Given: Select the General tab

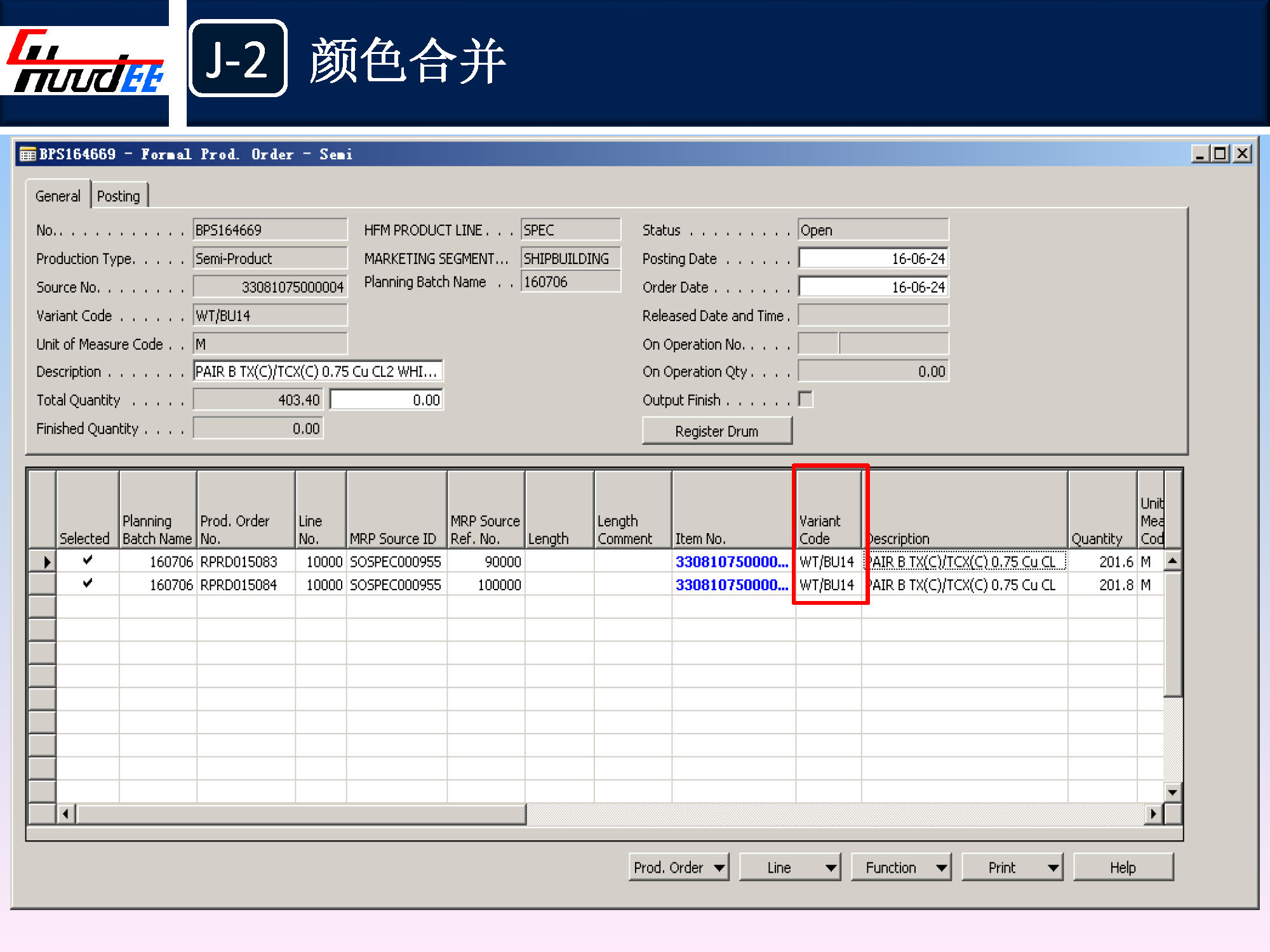Looking at the screenshot, I should 58,196.
